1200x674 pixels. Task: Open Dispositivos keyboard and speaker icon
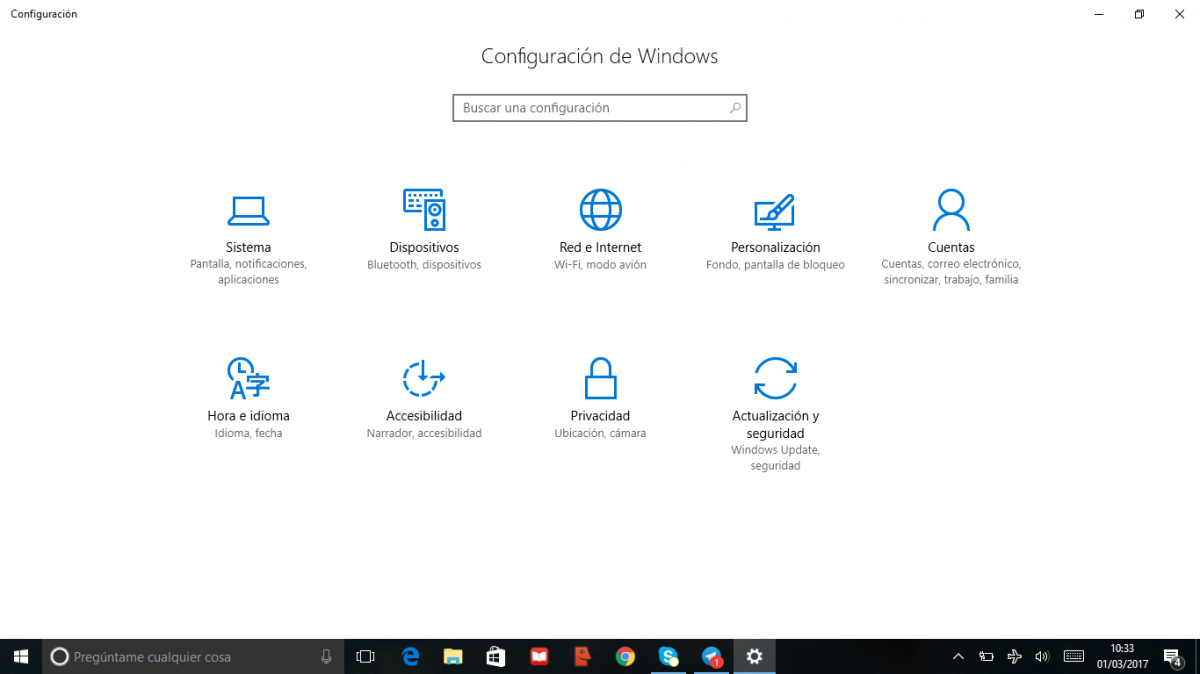point(424,210)
